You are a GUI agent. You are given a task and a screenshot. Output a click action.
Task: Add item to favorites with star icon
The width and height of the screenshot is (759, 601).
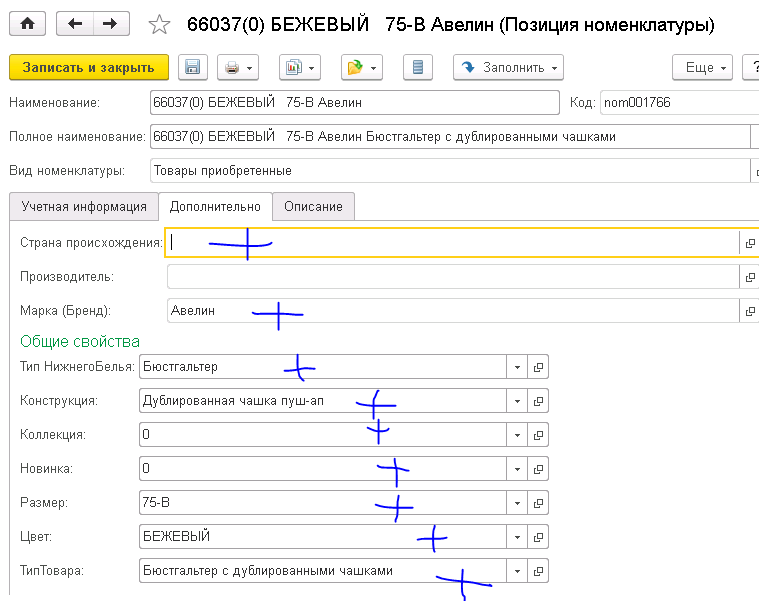158,23
